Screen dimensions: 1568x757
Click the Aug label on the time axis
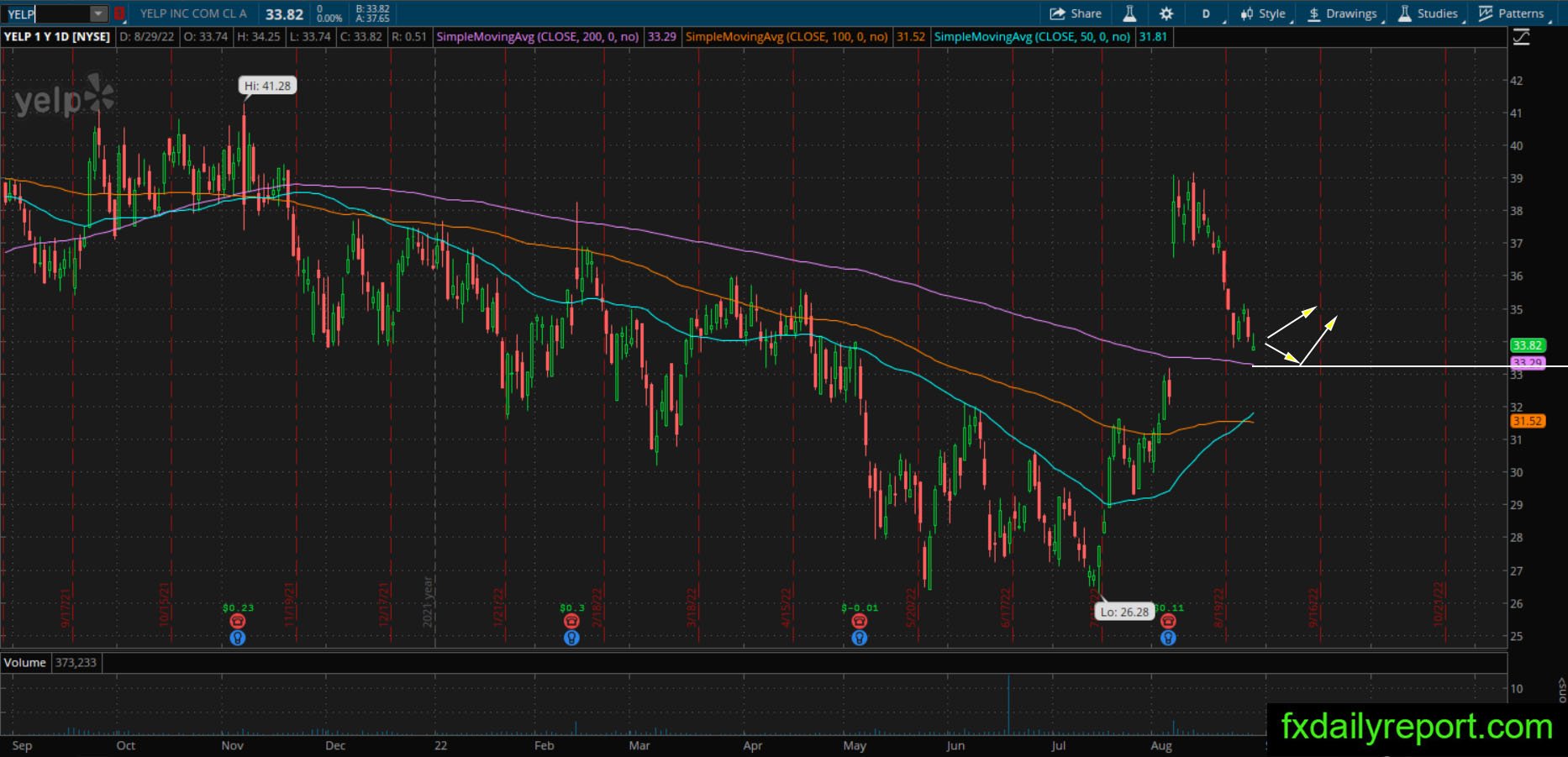pyautogui.click(x=1161, y=745)
